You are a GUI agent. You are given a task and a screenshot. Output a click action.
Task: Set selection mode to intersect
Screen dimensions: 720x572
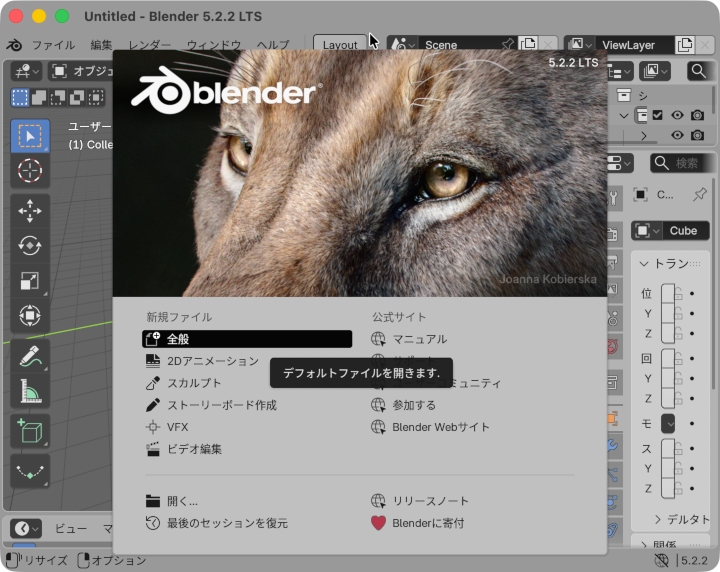coord(96,97)
